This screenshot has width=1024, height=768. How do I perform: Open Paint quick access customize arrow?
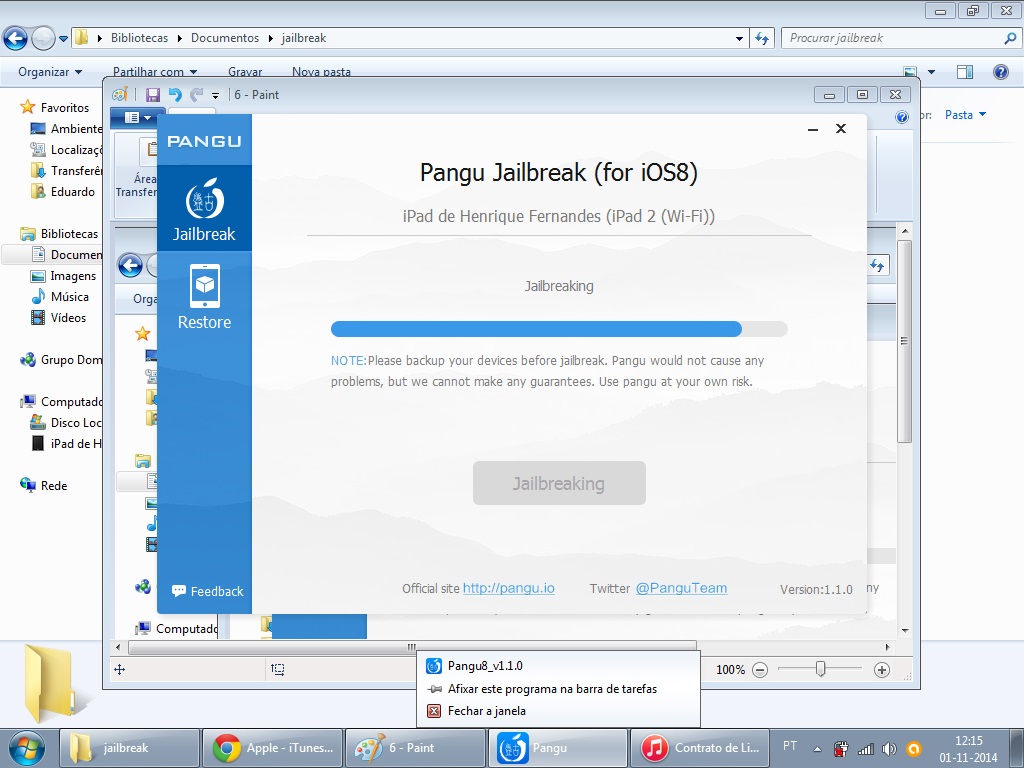point(216,95)
